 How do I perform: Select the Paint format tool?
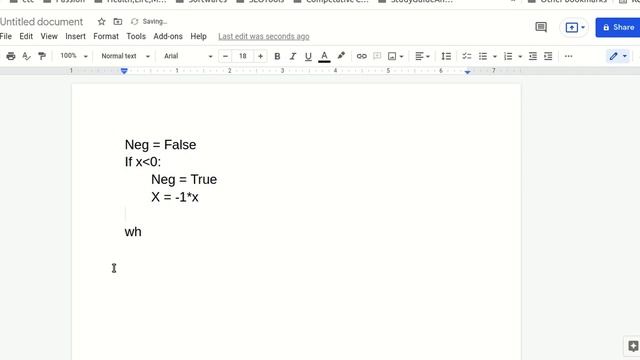(x=42, y=56)
